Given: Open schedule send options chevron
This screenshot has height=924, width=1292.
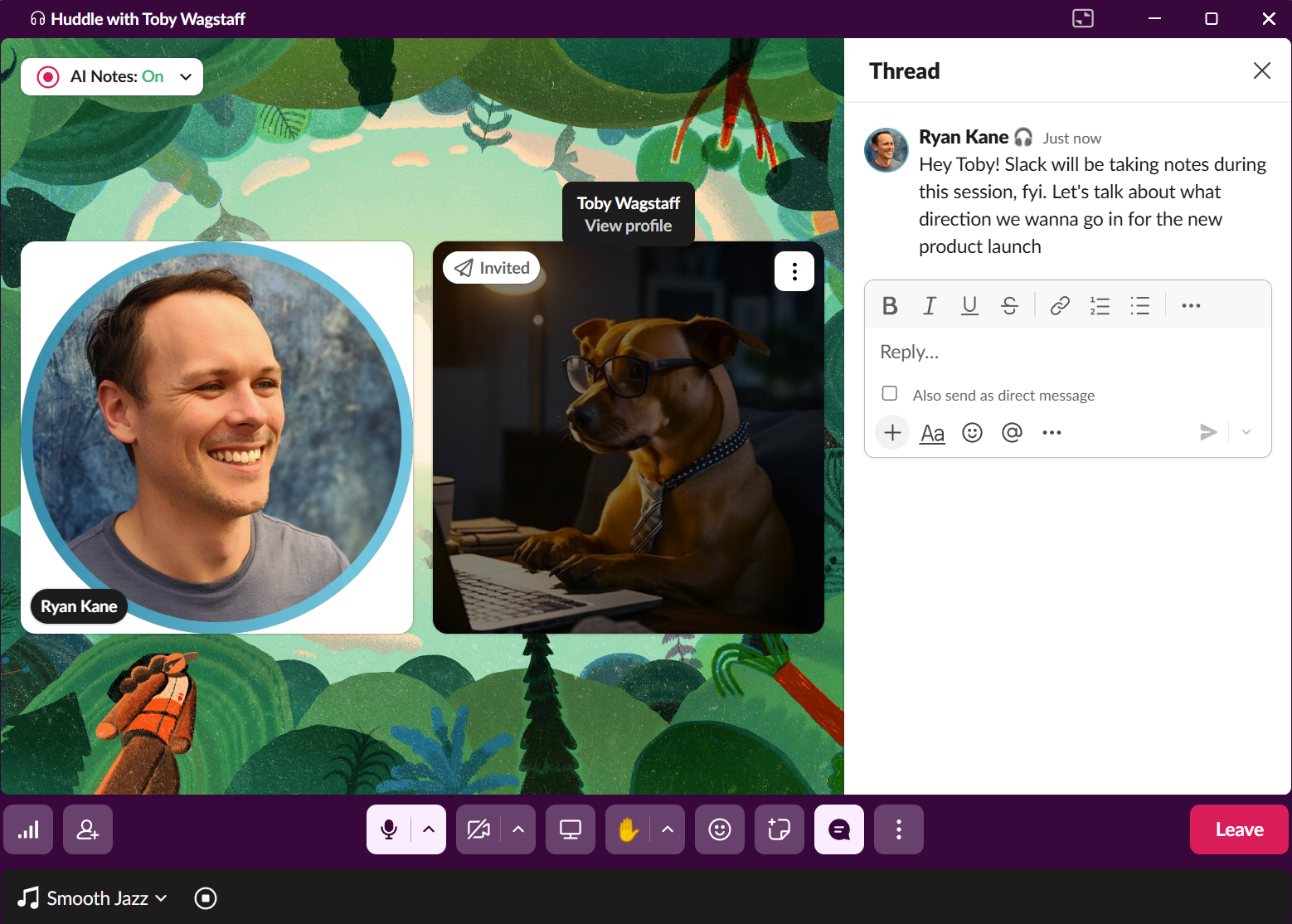Looking at the screenshot, I should click(x=1246, y=432).
